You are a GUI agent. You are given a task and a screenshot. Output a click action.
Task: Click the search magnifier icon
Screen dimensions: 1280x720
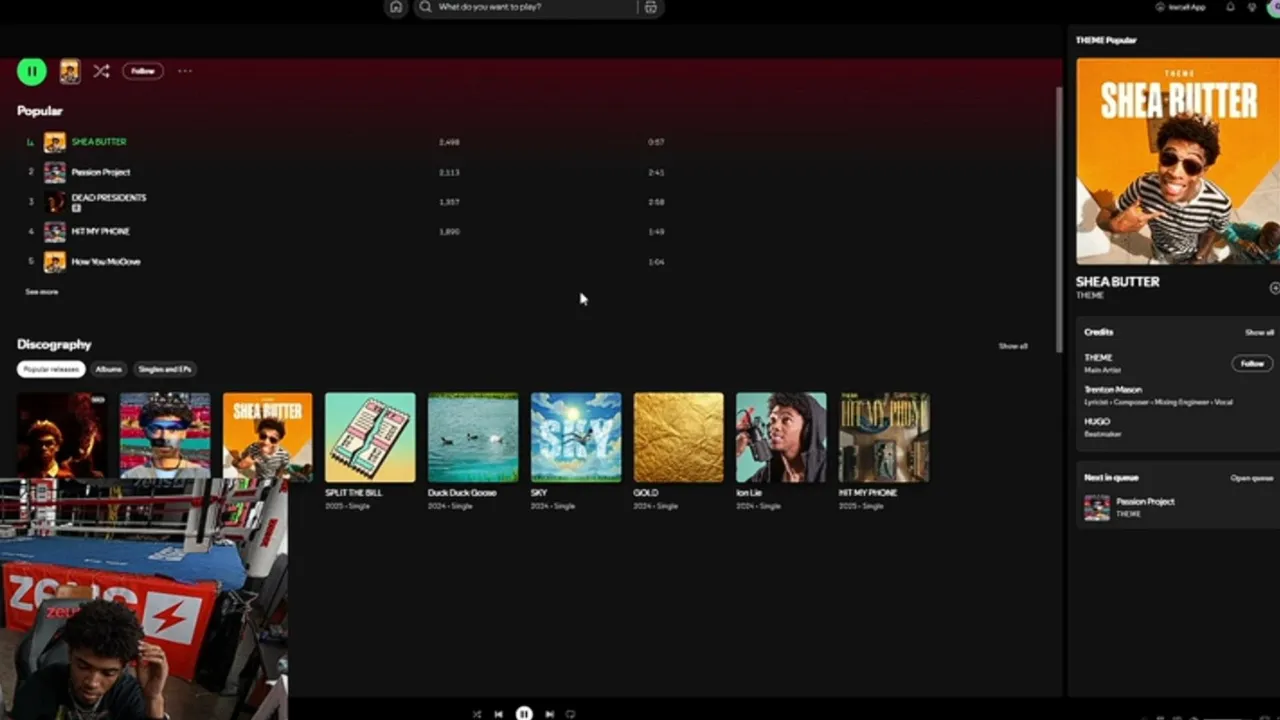(426, 7)
